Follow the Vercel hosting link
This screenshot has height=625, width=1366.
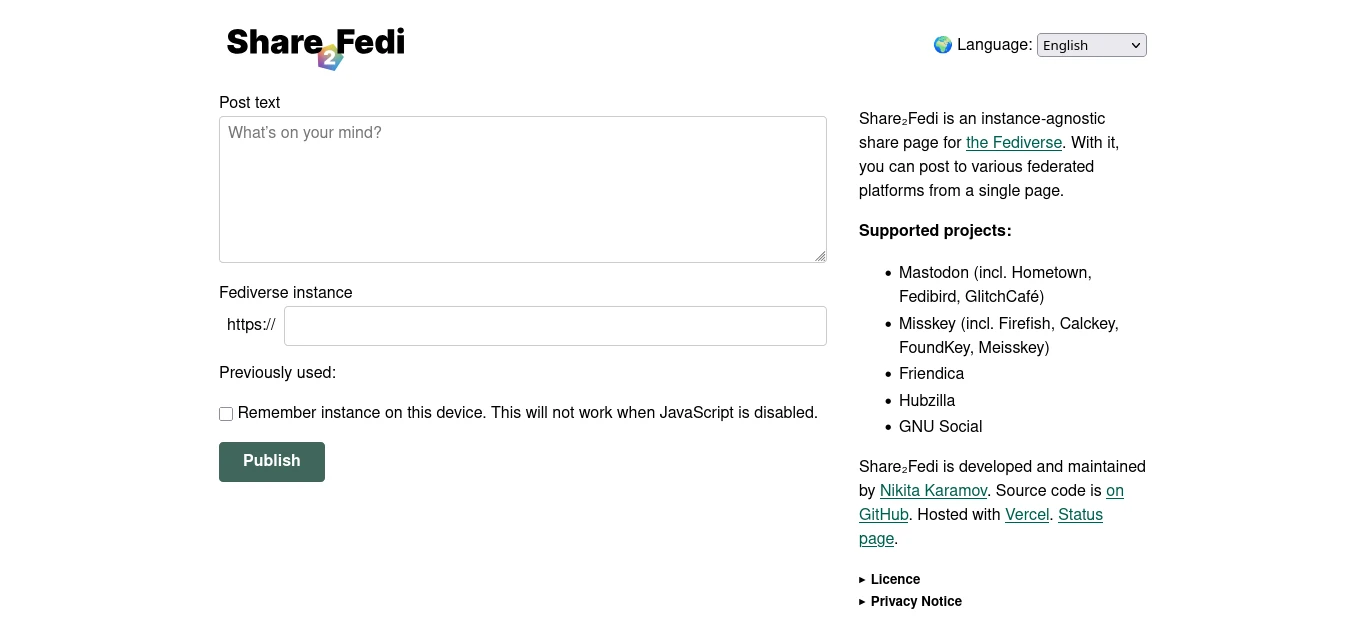(1026, 515)
